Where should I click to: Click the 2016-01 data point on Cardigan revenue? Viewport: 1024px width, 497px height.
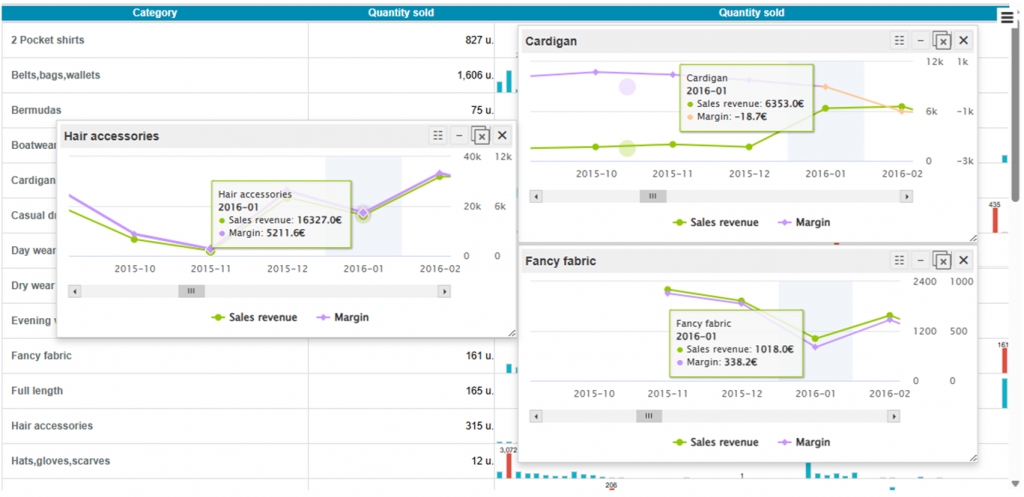coord(825,107)
